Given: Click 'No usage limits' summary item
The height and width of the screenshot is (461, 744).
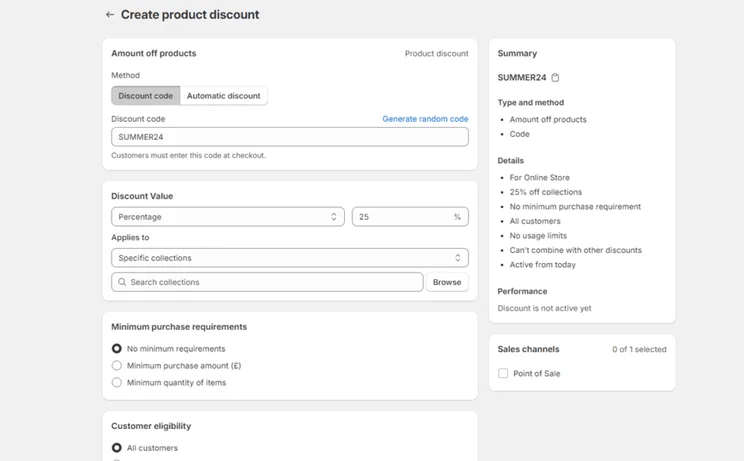Looking at the screenshot, I should 538,236.
